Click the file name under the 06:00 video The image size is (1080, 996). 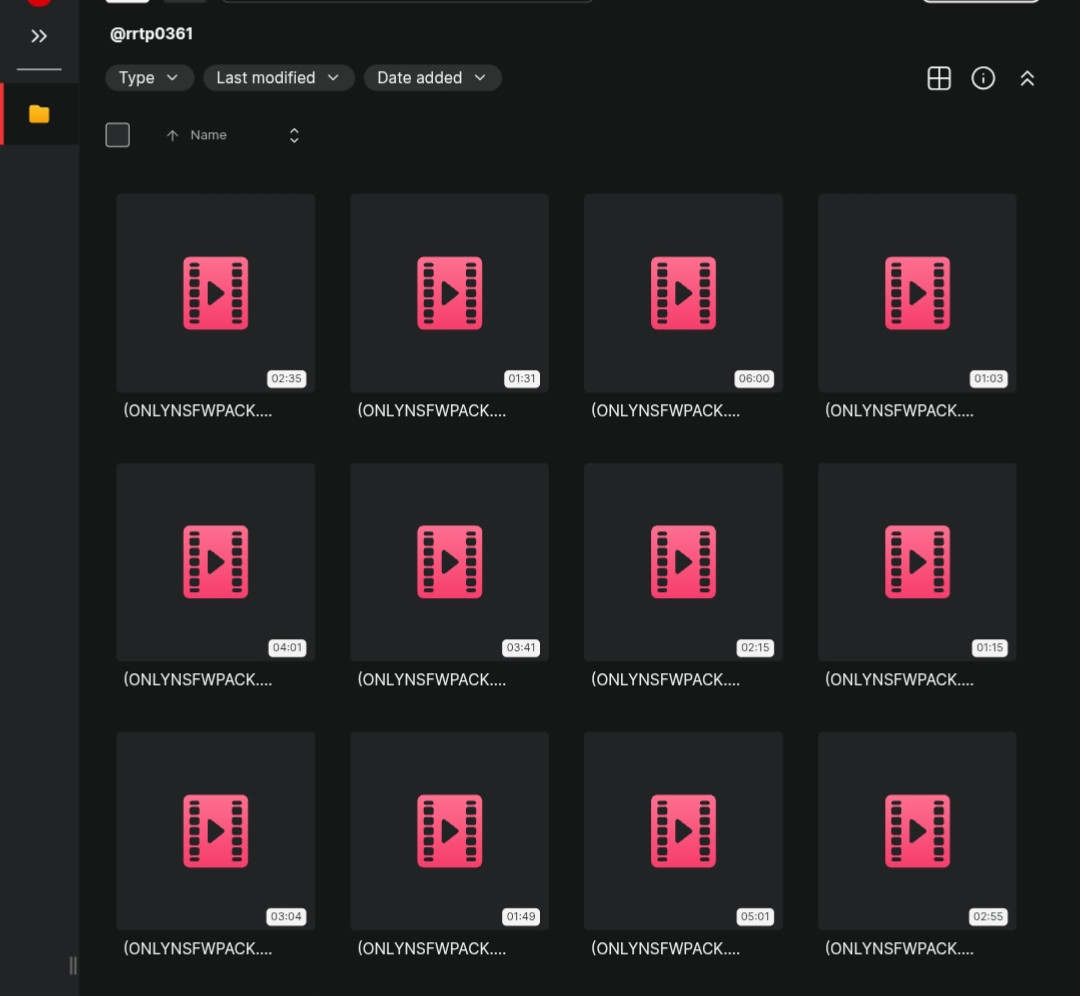click(x=665, y=411)
